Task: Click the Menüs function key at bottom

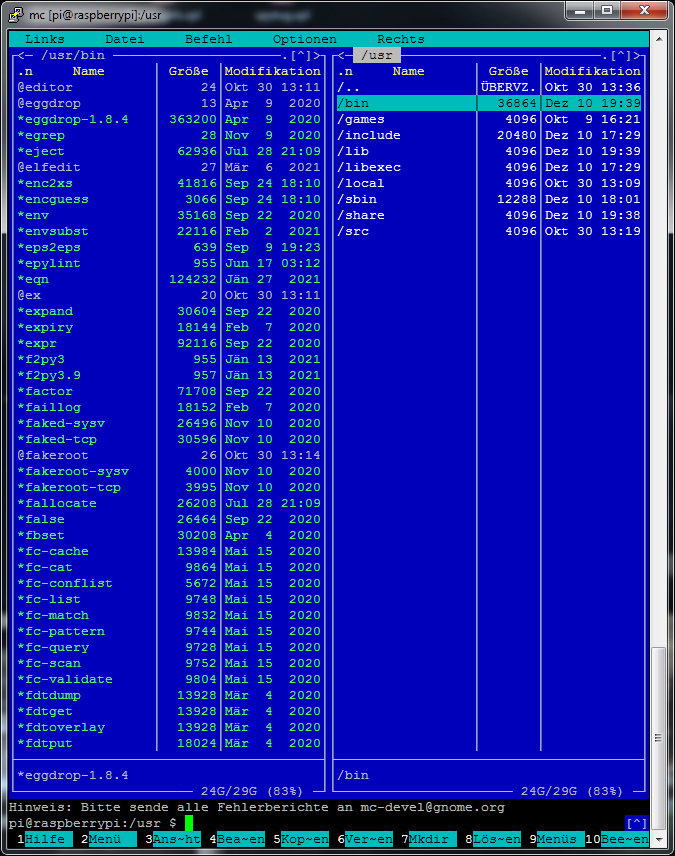Action: tap(560, 839)
